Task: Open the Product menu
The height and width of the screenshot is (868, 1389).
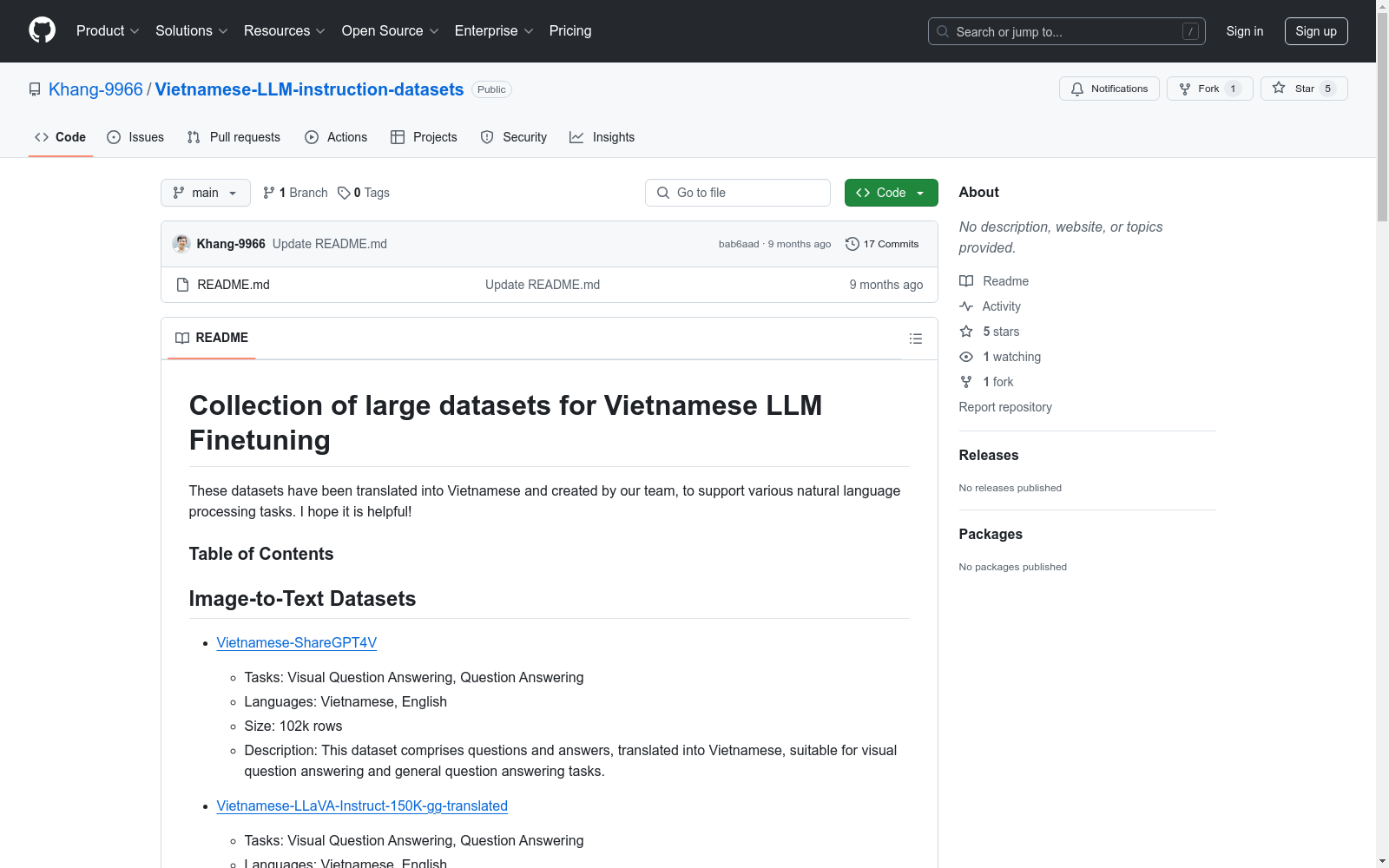Action: (x=108, y=31)
